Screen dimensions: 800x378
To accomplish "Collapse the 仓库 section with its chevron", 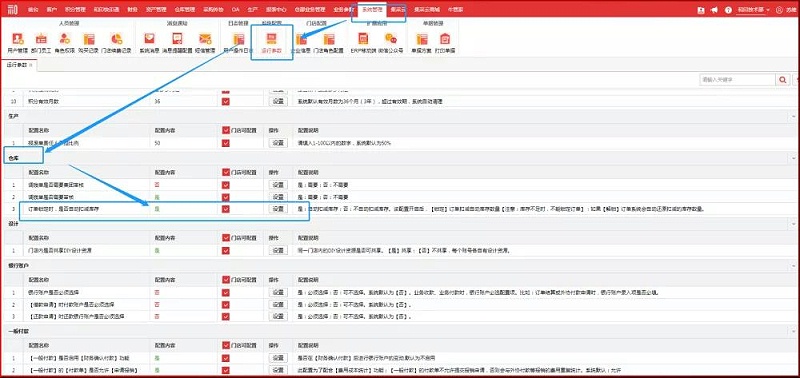I will pos(794,159).
